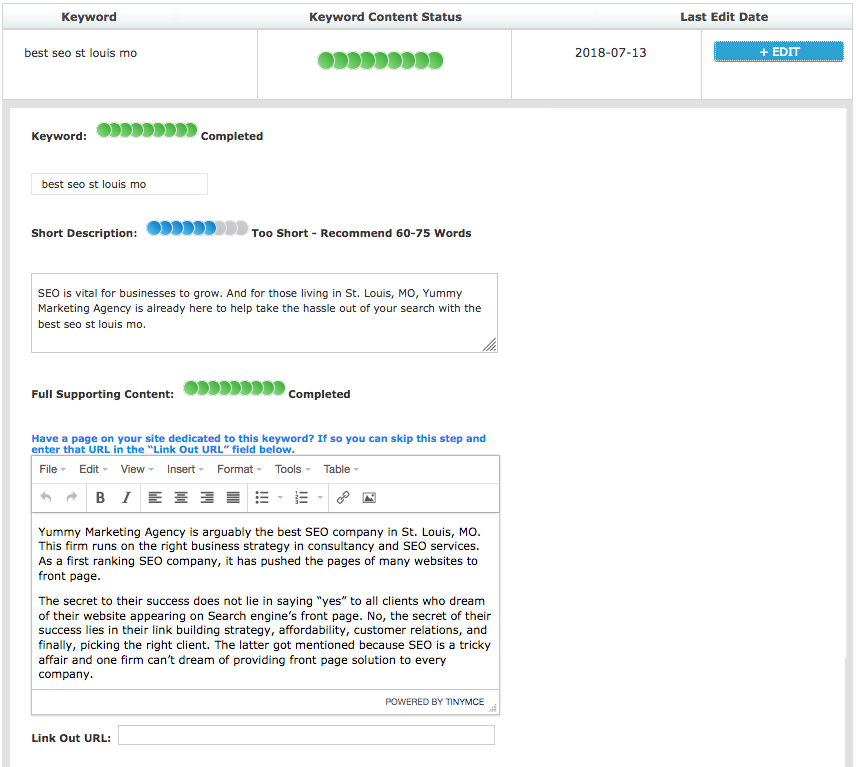This screenshot has width=856, height=767.
Task: Click the 'Full Supporting Content:' label
Action: pos(103,394)
